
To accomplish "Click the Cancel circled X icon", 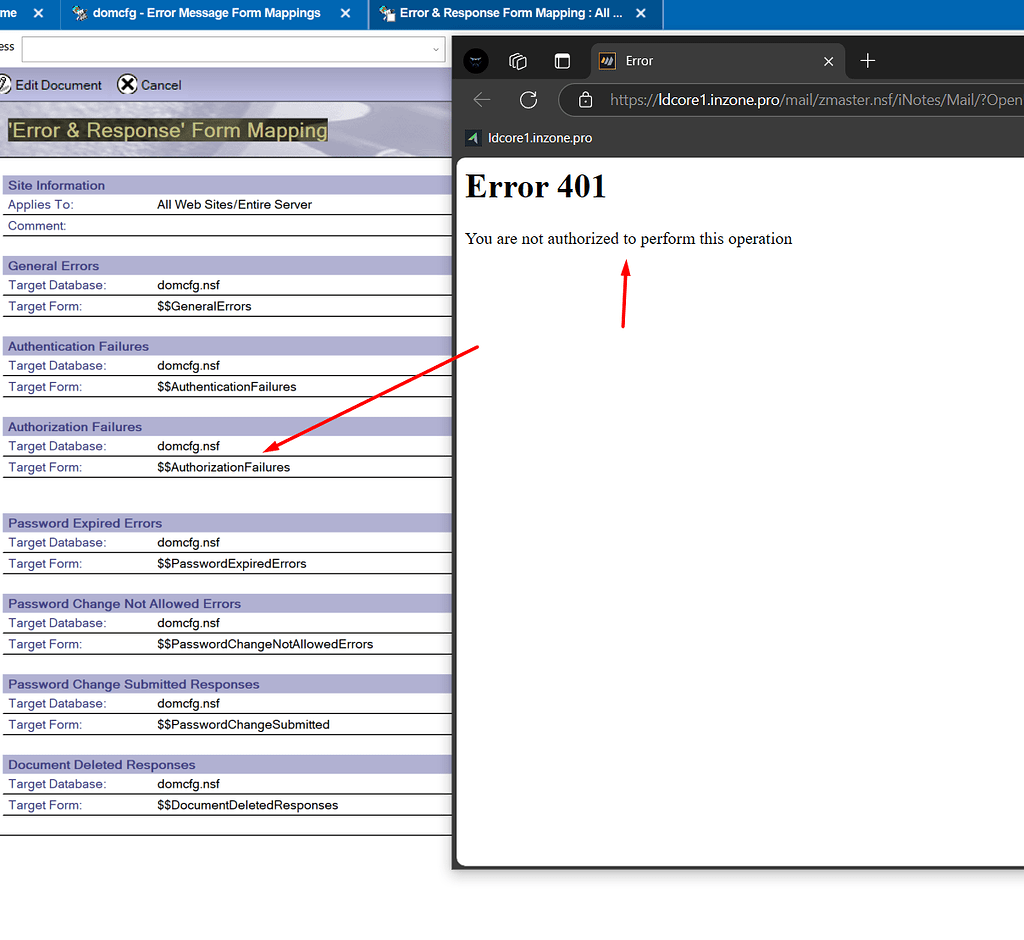I will (x=126, y=85).
